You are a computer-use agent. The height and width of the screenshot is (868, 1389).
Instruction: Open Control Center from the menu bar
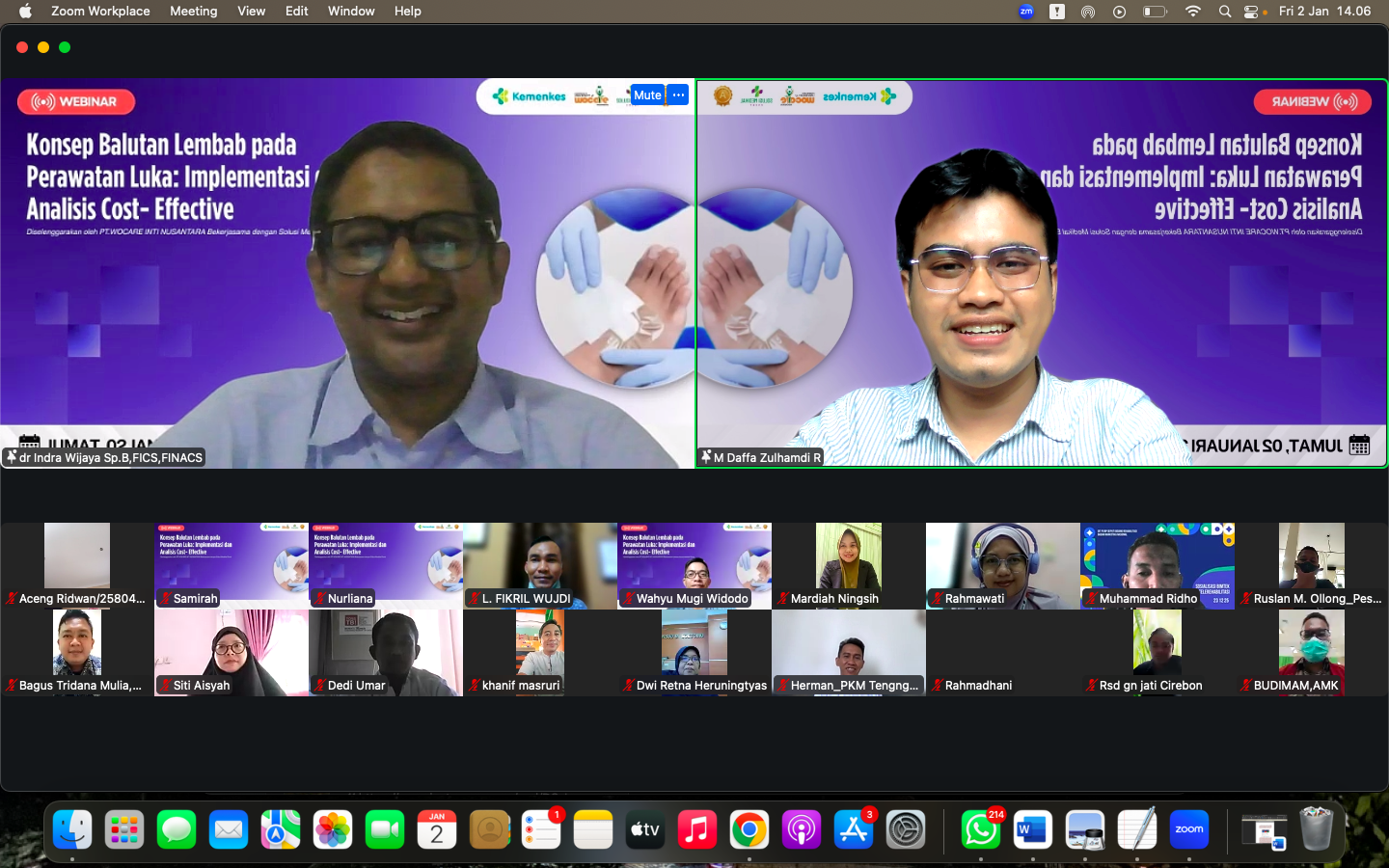pos(1251,12)
